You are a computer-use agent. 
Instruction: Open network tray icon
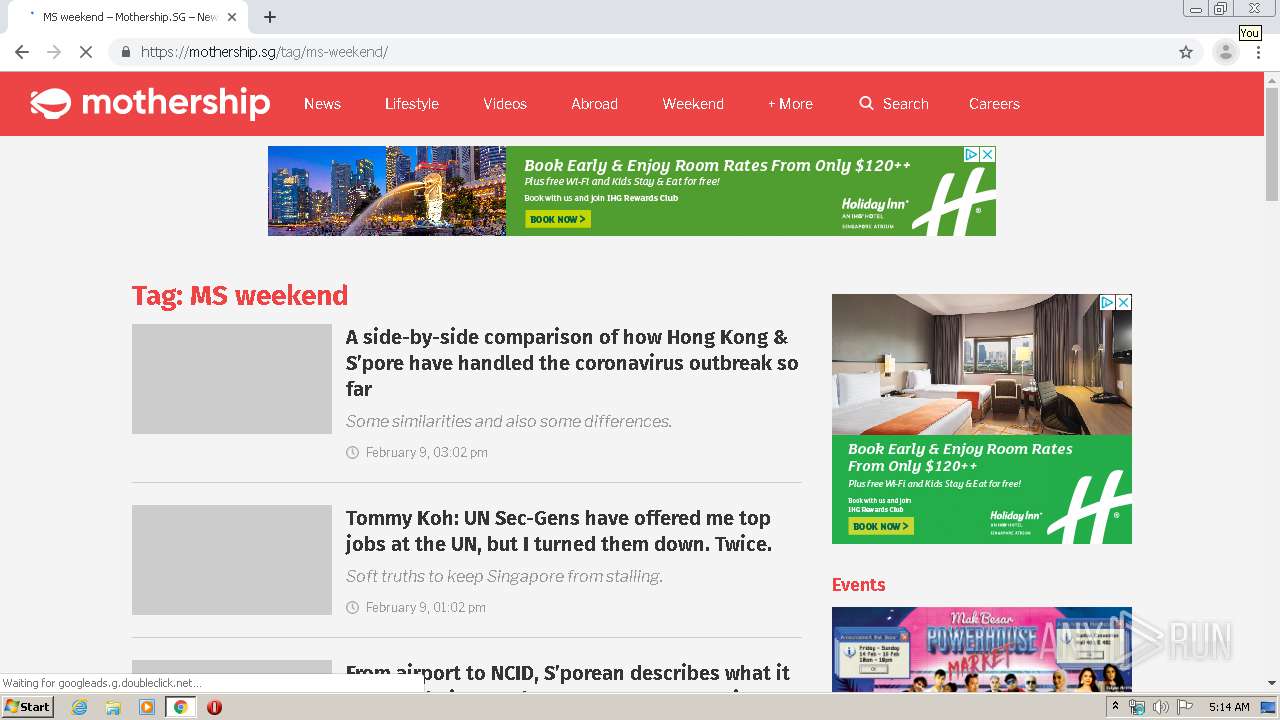(x=1137, y=707)
